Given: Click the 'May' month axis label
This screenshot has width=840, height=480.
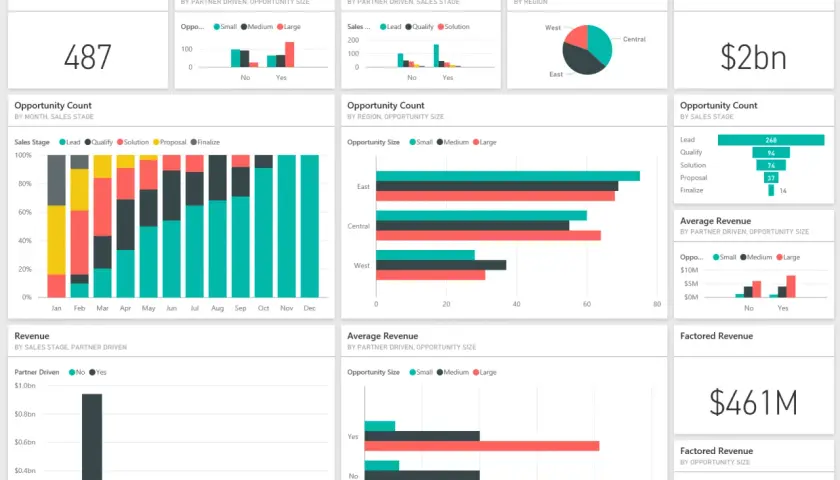Looking at the screenshot, I should click(x=148, y=308).
